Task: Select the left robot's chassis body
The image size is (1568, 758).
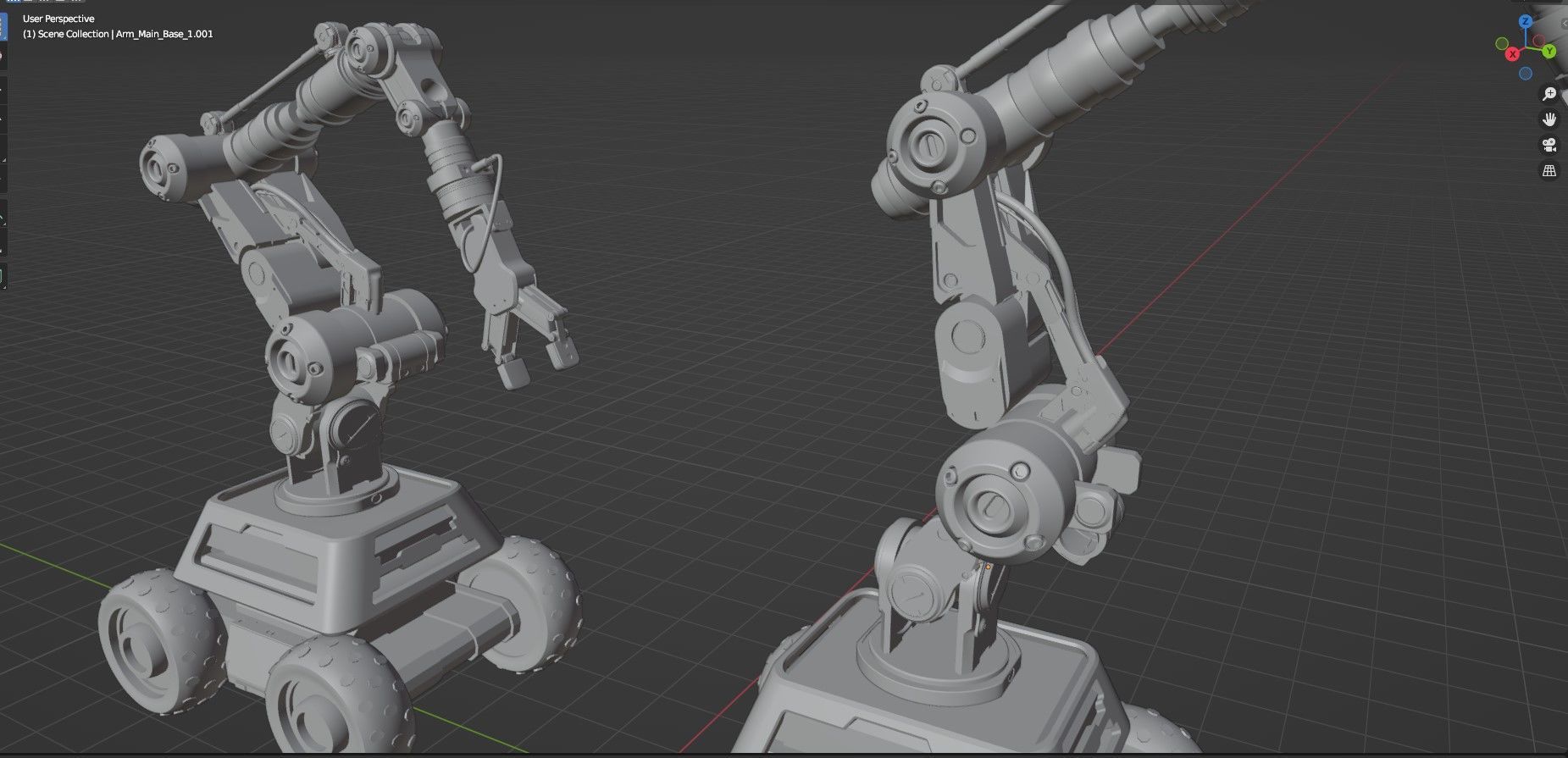Action: [339, 551]
